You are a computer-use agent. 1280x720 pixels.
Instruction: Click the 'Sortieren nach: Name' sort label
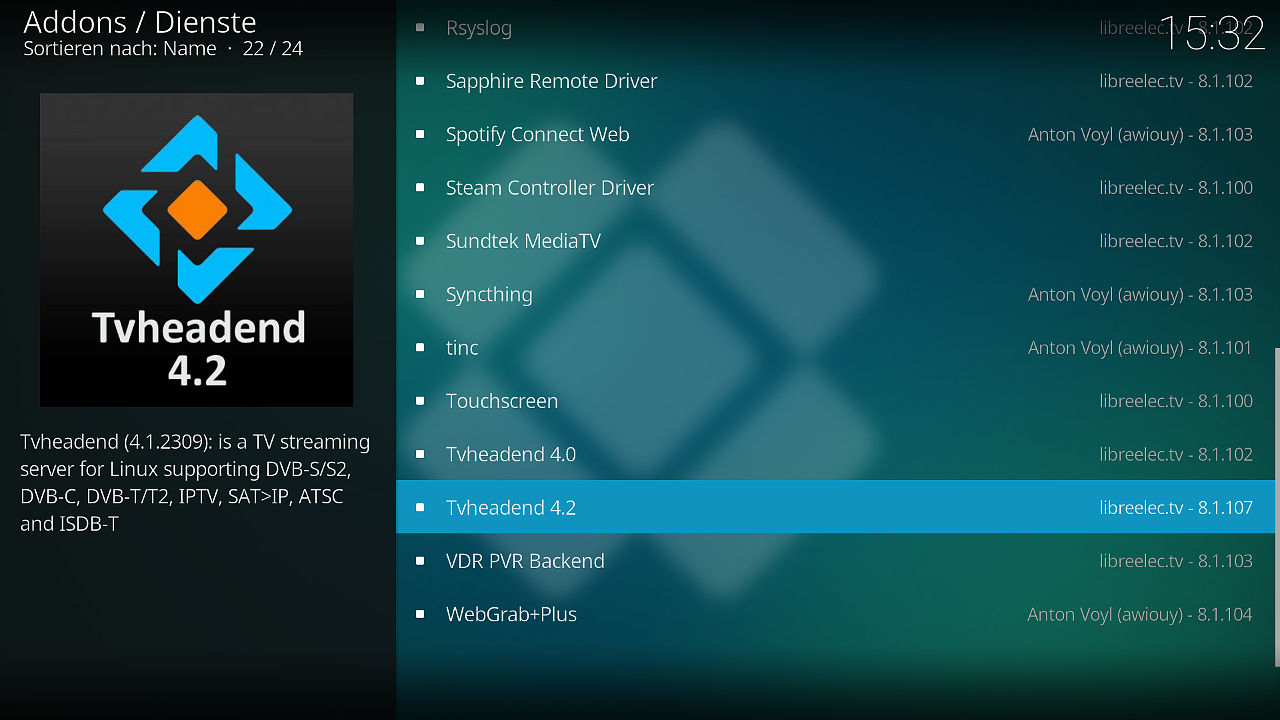pyautogui.click(x=120, y=48)
